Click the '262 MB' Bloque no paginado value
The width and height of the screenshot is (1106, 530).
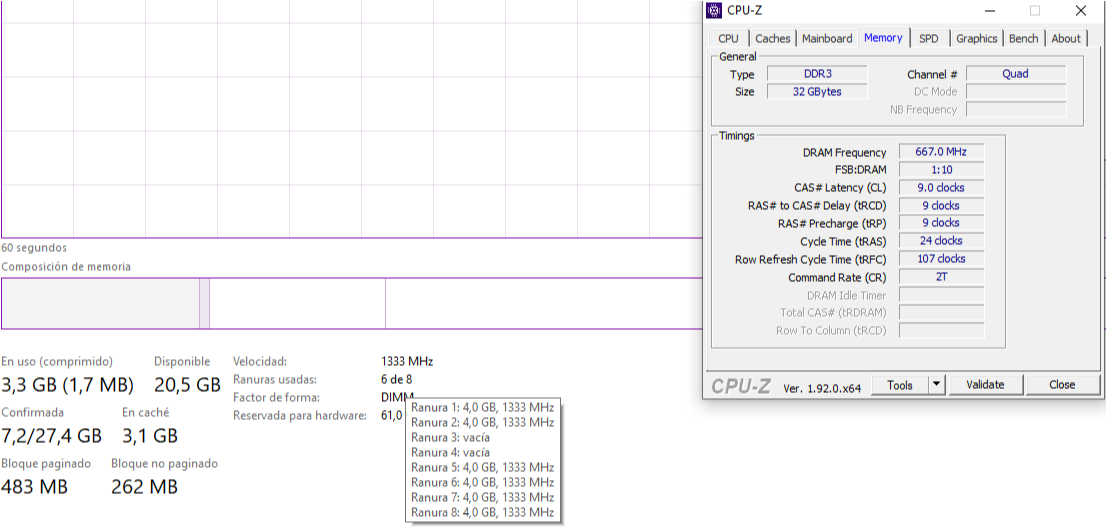145,486
